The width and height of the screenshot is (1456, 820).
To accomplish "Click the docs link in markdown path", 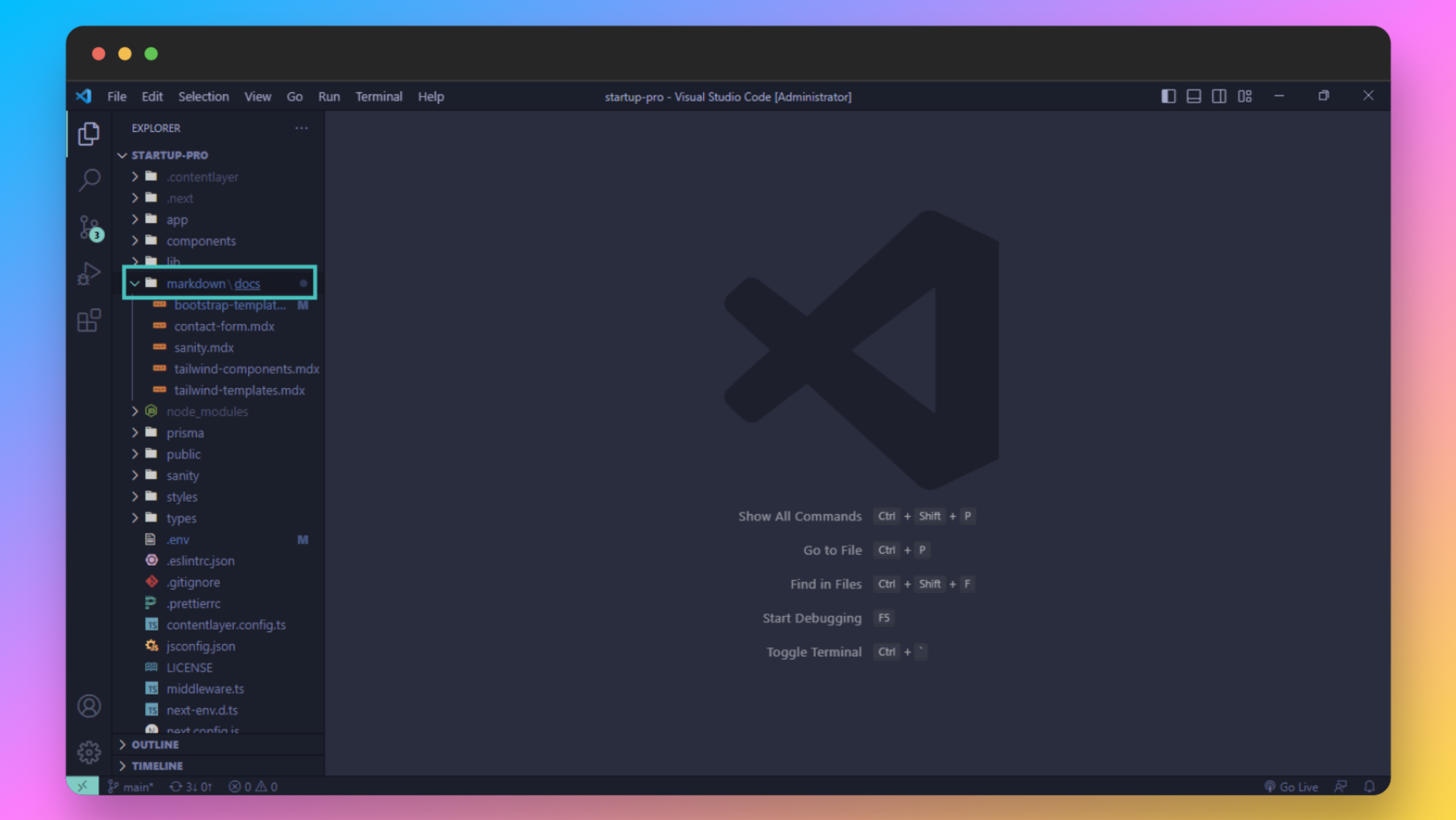I will coord(247,283).
